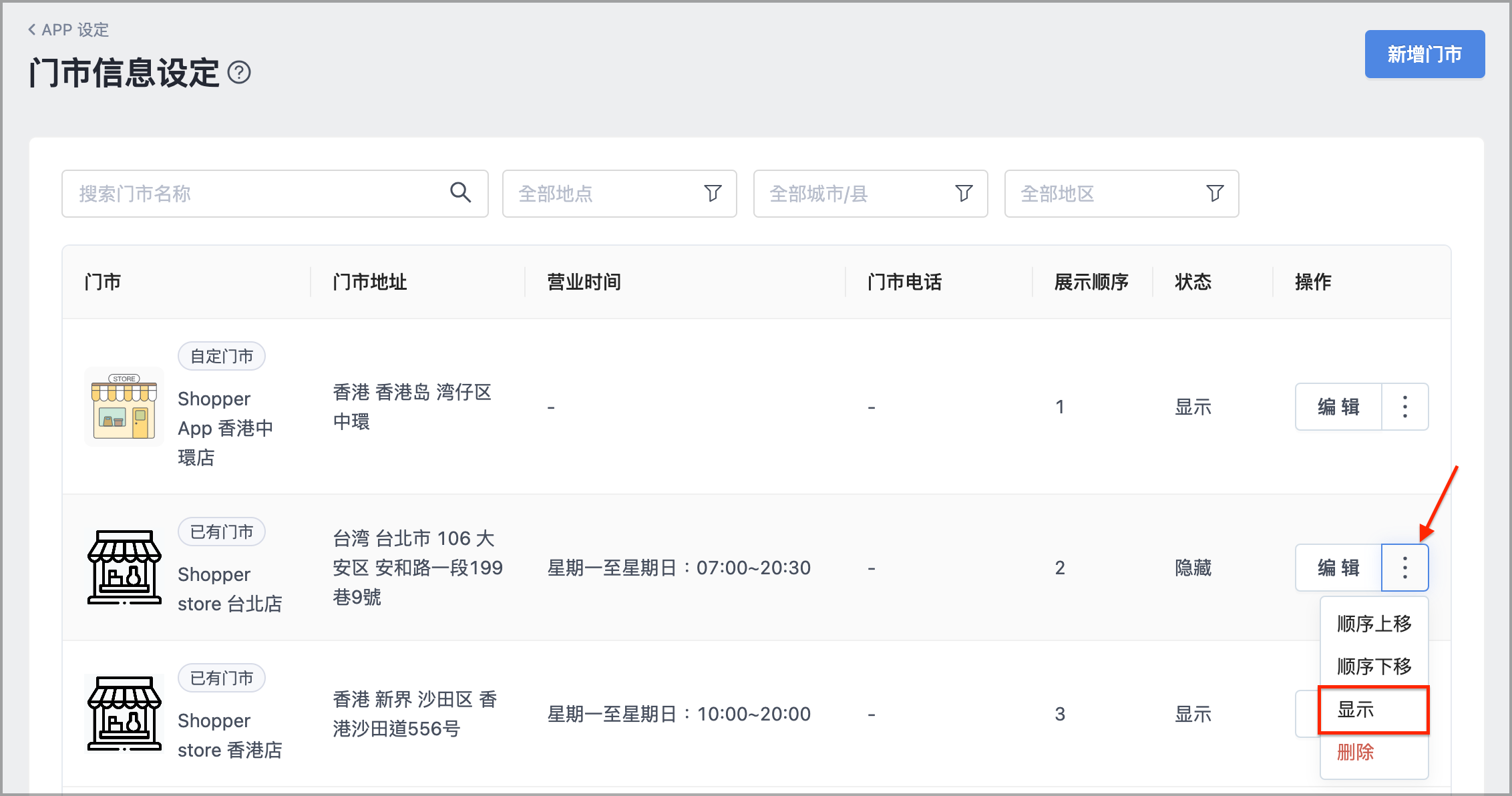This screenshot has height=796, width=1512.
Task: Open more options for 香港中環店 row
Action: (1405, 407)
